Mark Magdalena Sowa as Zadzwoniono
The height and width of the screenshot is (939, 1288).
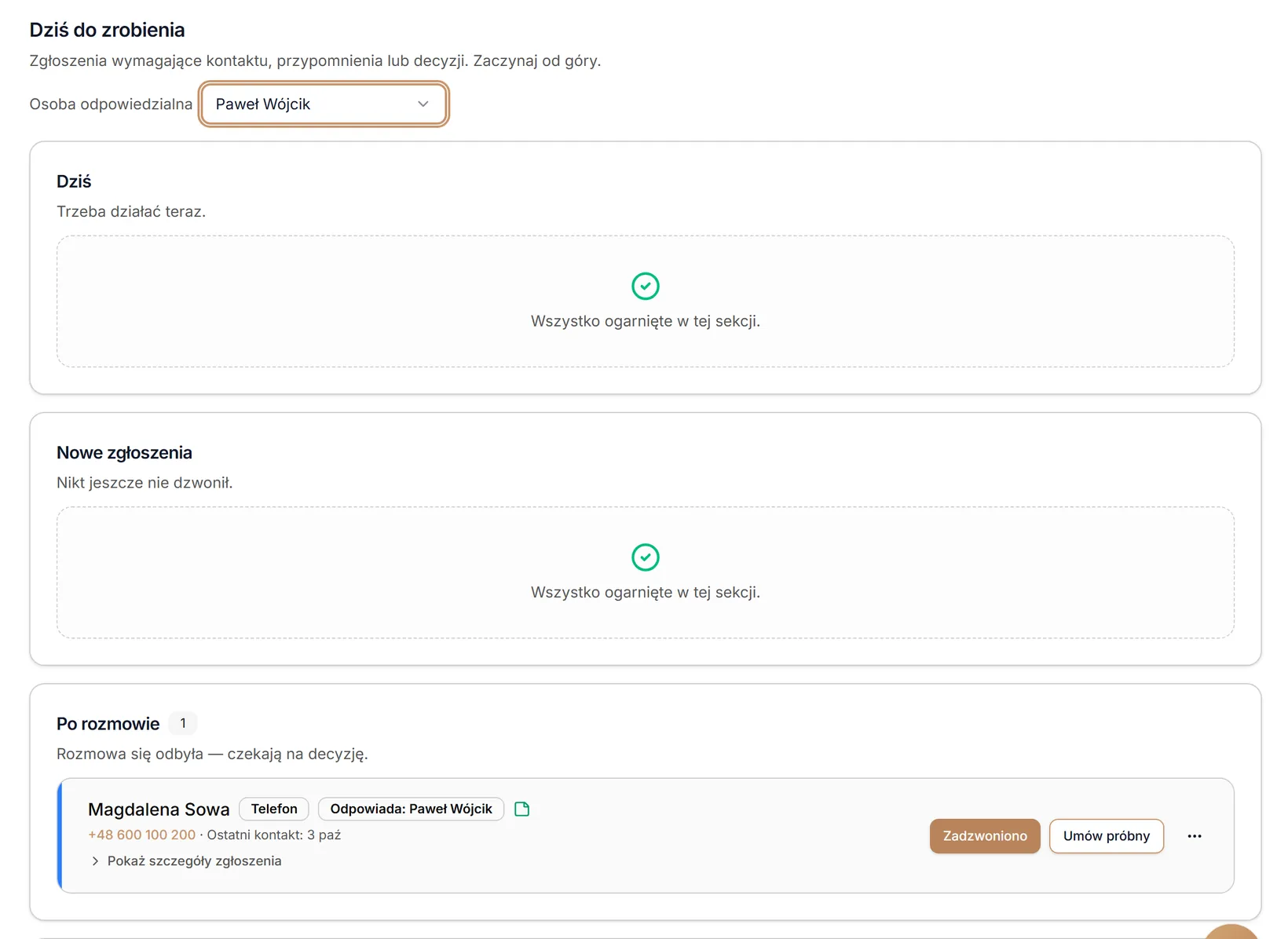click(985, 836)
